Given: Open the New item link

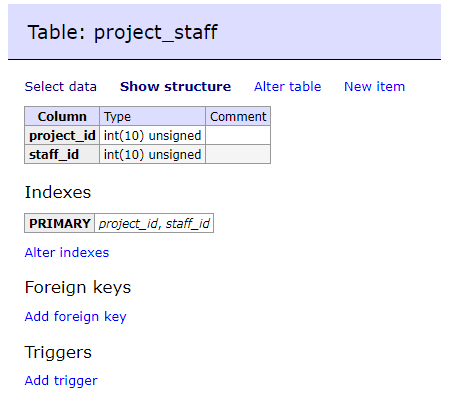Looking at the screenshot, I should click(374, 87).
